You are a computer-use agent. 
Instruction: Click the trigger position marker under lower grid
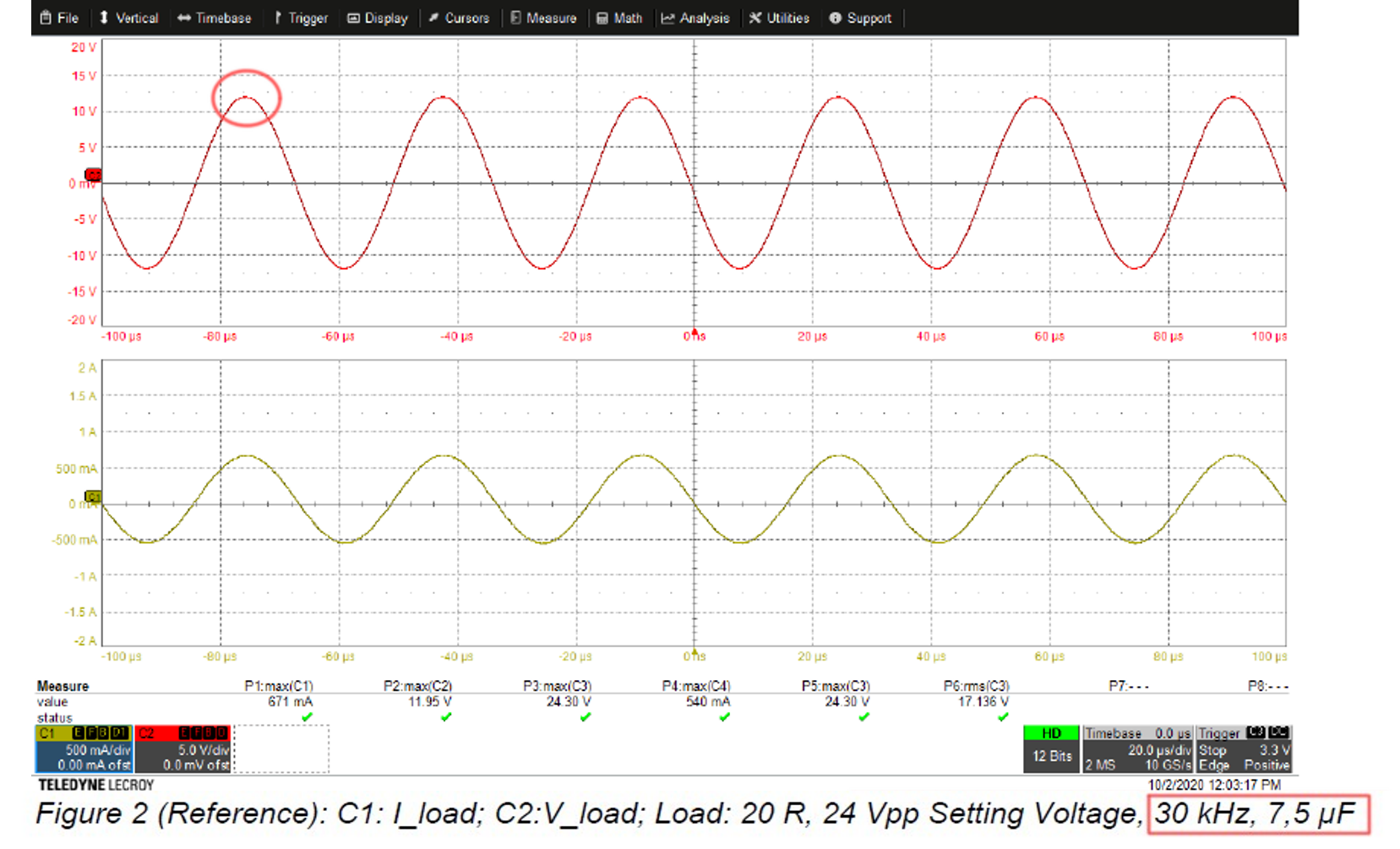click(x=695, y=652)
